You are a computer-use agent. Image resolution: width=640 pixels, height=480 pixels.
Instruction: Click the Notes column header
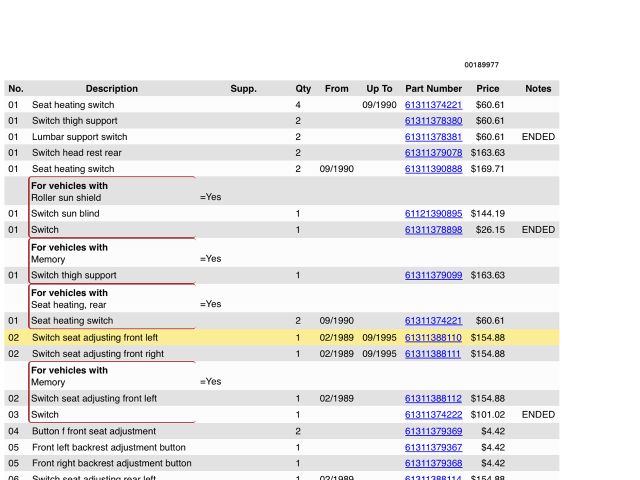click(x=538, y=89)
